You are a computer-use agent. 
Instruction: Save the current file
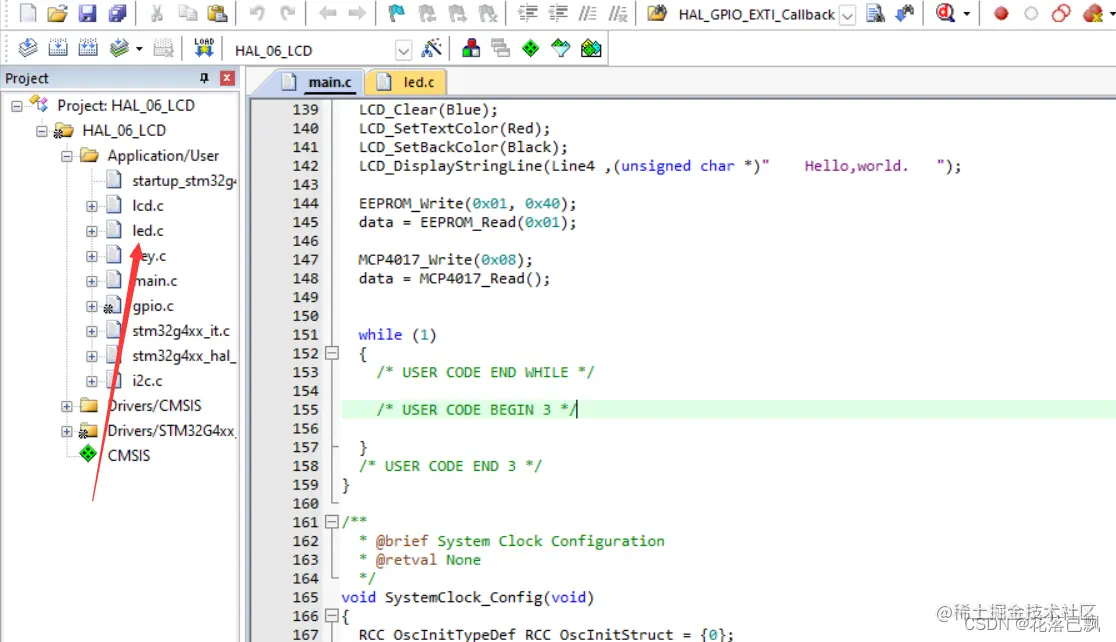(87, 14)
